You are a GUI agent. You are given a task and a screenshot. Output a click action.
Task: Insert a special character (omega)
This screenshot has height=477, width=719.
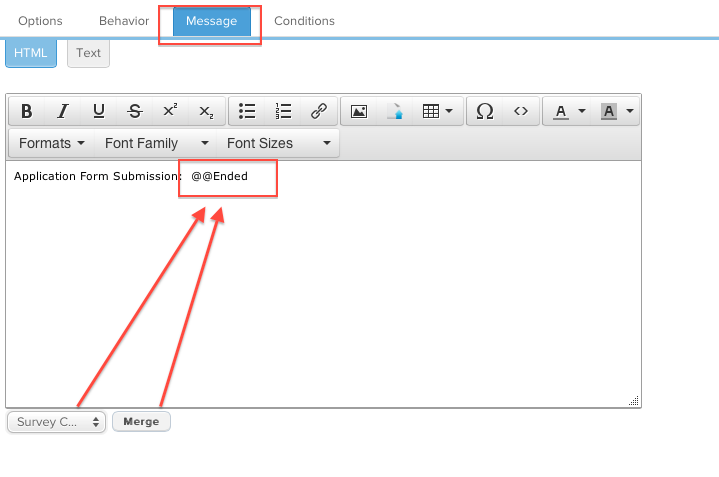click(485, 111)
